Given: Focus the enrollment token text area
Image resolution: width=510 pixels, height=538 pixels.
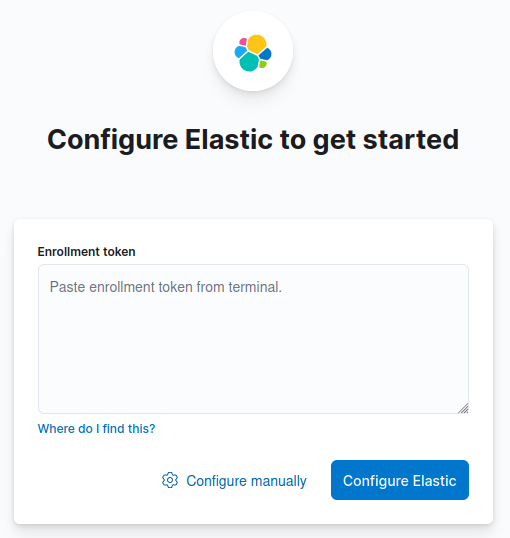Looking at the screenshot, I should pos(253,339).
